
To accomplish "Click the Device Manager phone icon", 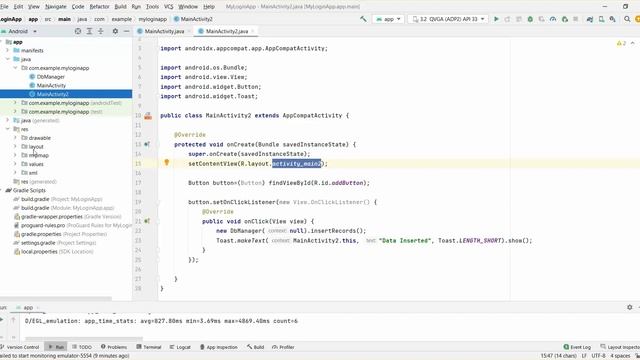I will click(601, 19).
